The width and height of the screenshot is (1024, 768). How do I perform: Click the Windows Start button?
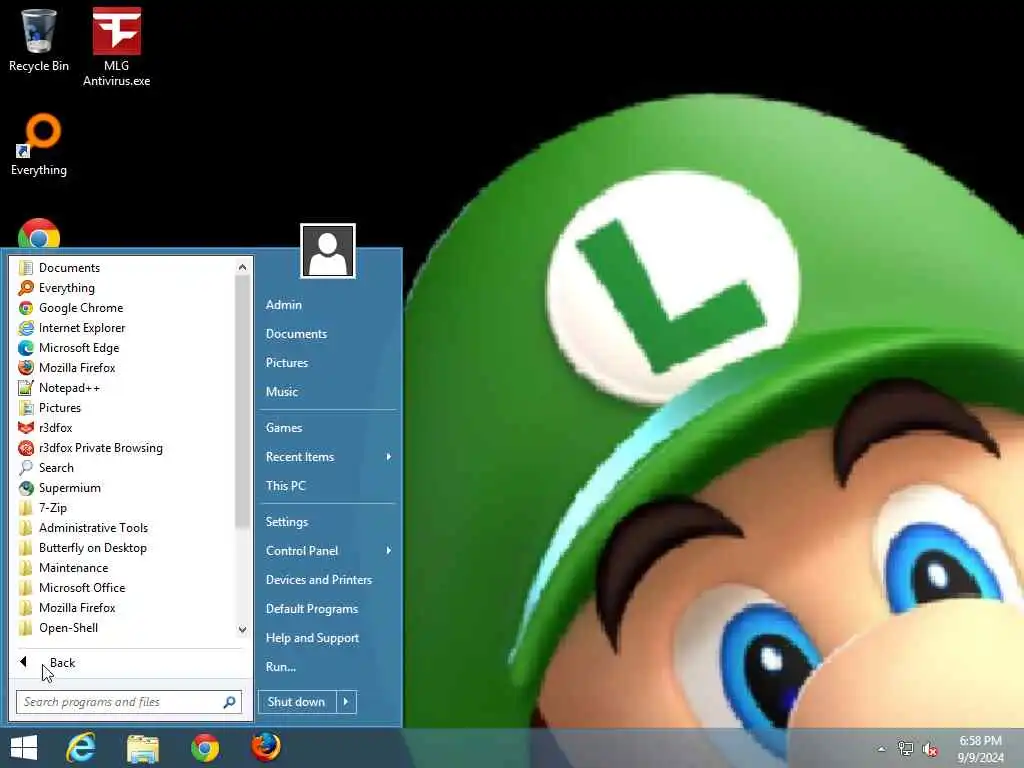[x=24, y=748]
